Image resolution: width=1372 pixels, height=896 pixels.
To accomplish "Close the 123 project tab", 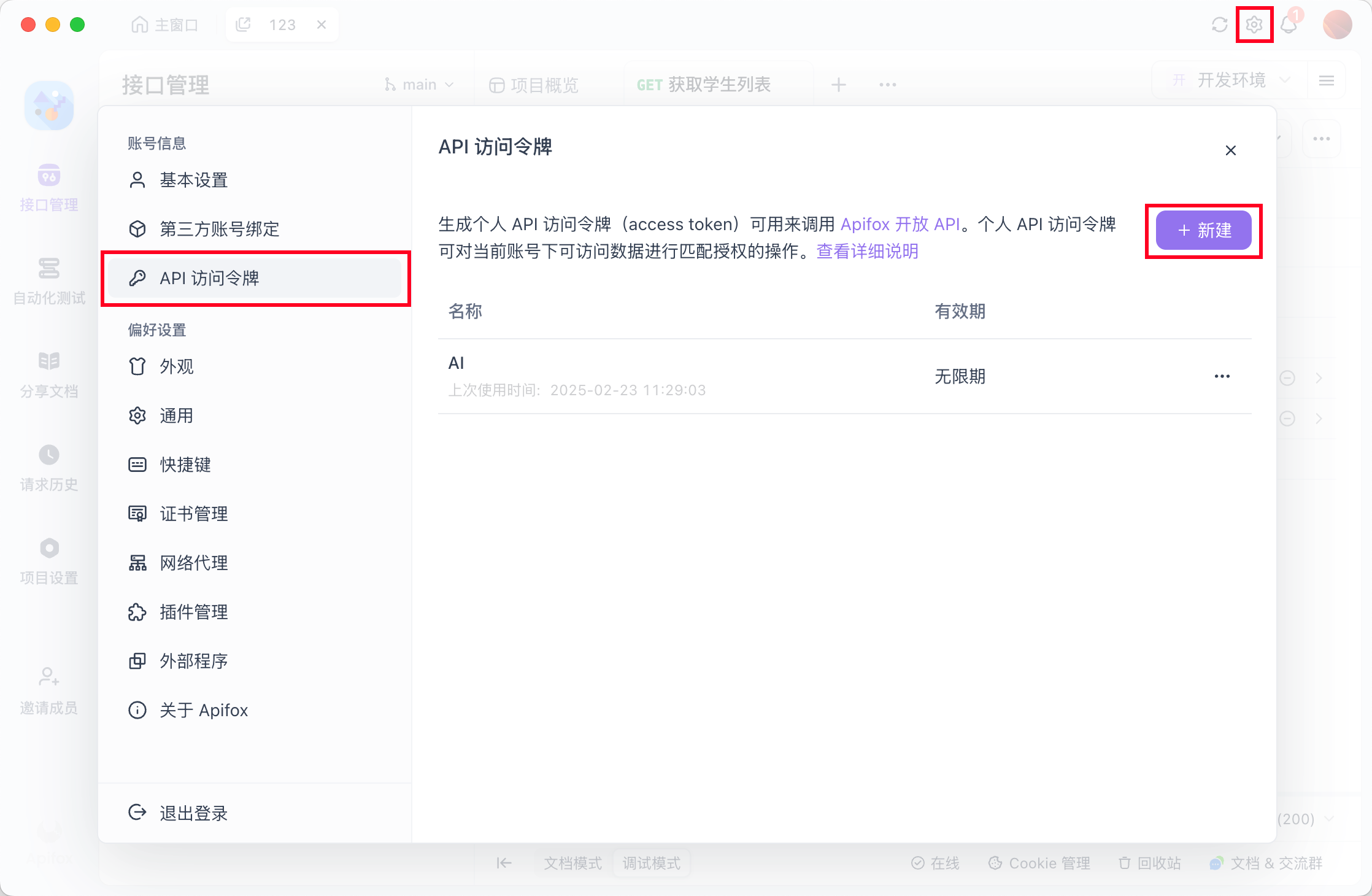I will tap(322, 25).
